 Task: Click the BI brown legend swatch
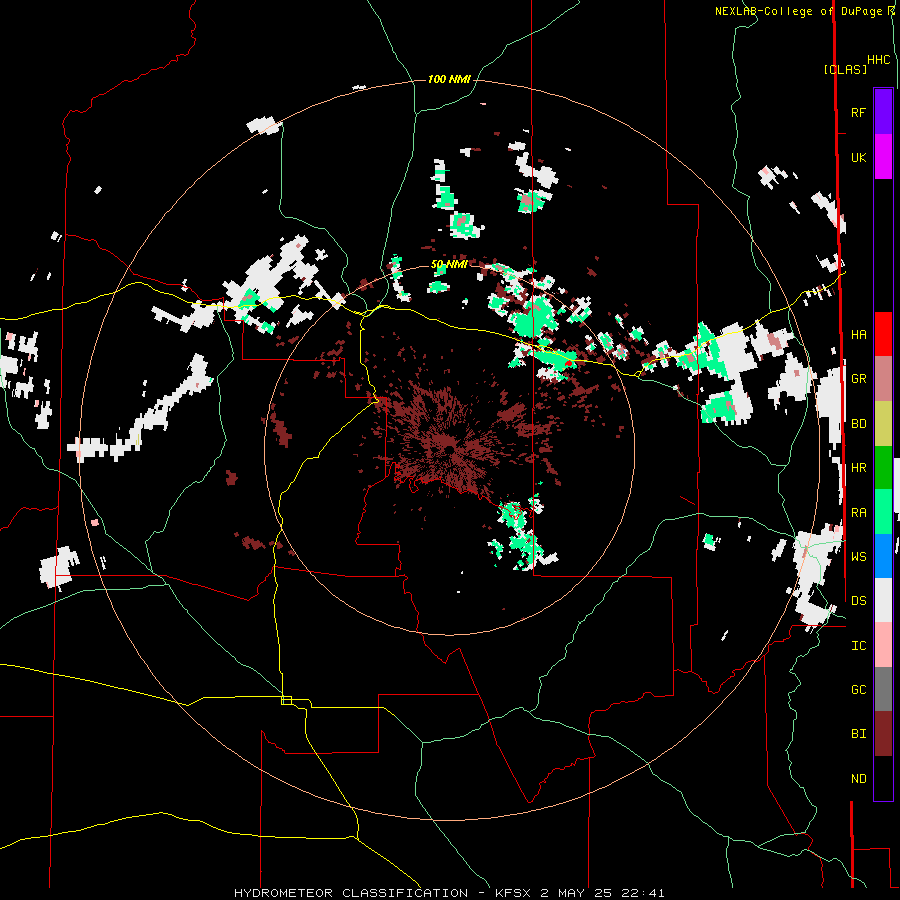coord(883,734)
